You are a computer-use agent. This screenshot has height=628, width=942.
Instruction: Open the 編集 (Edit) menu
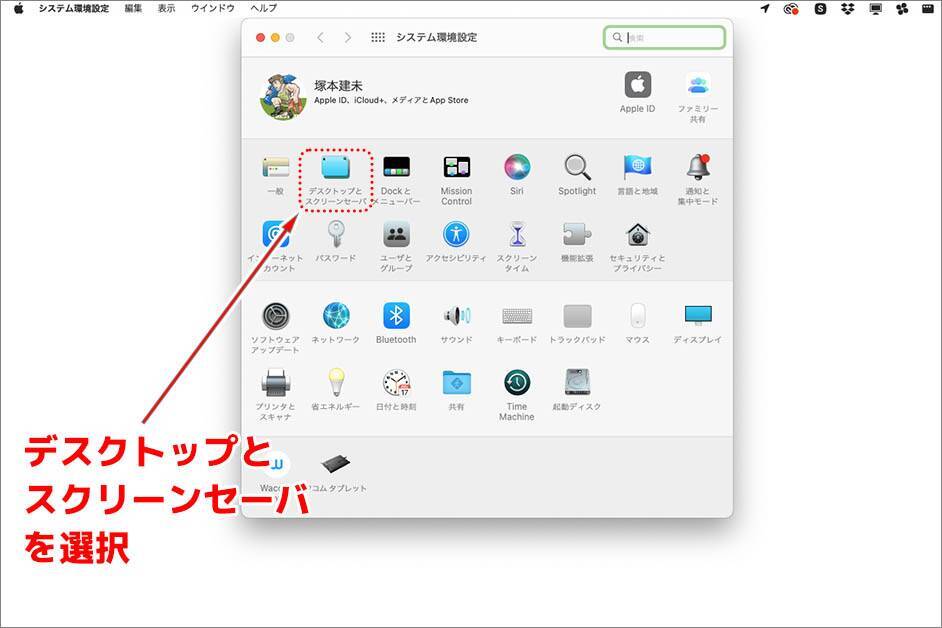click(x=133, y=8)
